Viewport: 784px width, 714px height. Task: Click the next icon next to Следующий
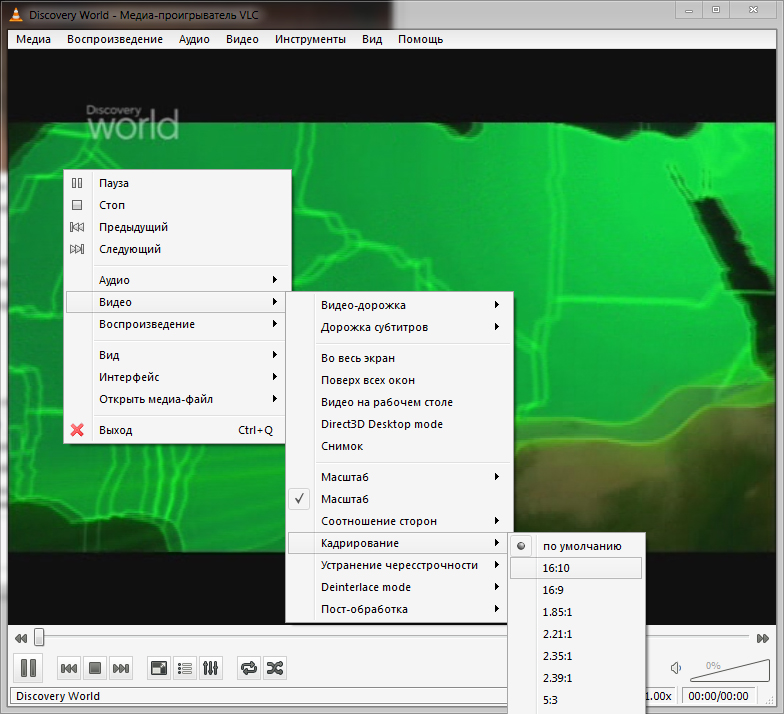(77, 249)
